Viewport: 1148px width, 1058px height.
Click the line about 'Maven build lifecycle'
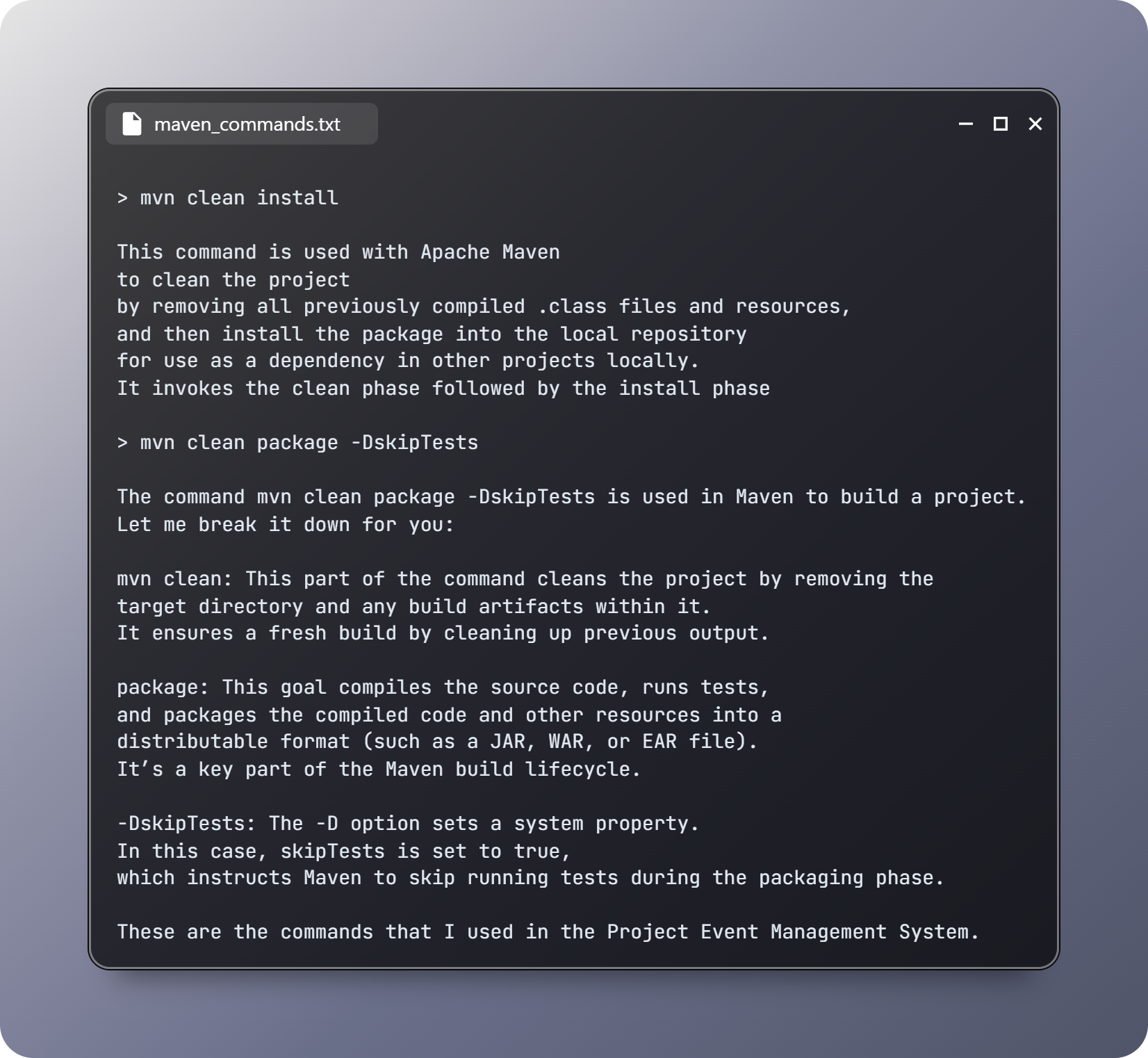(x=379, y=770)
